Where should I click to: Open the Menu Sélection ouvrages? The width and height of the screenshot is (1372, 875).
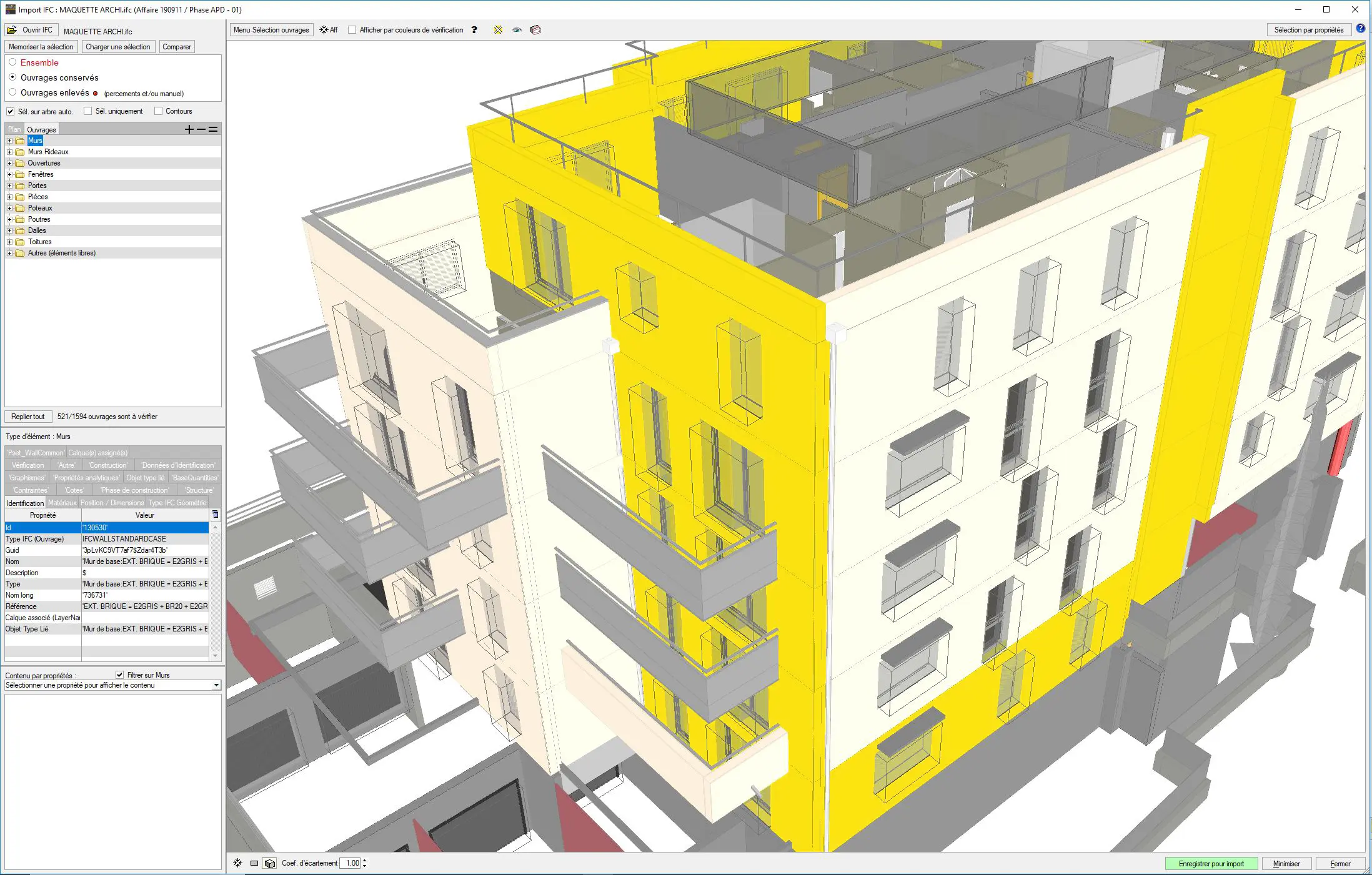pos(271,29)
